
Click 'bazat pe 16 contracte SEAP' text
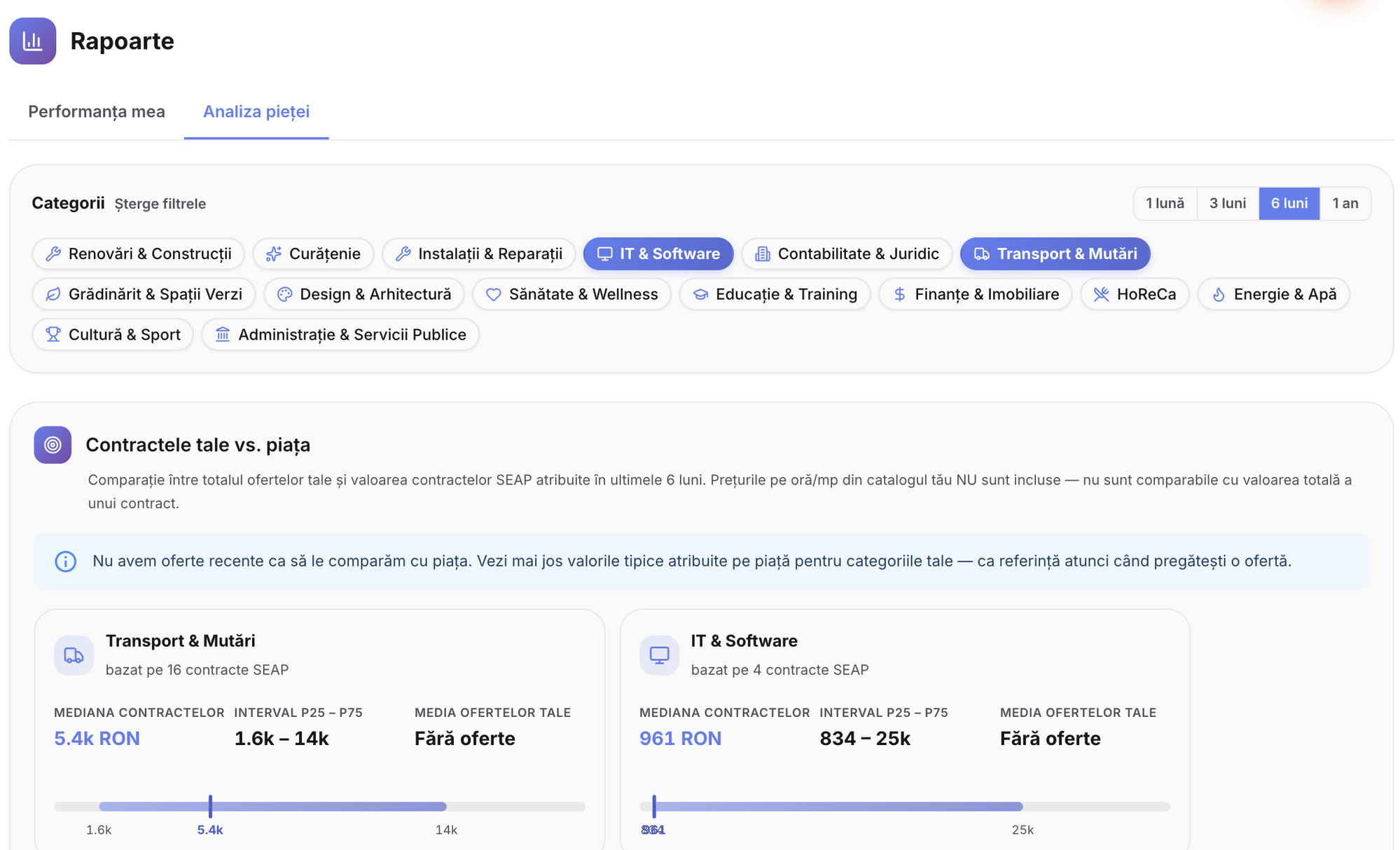197,670
